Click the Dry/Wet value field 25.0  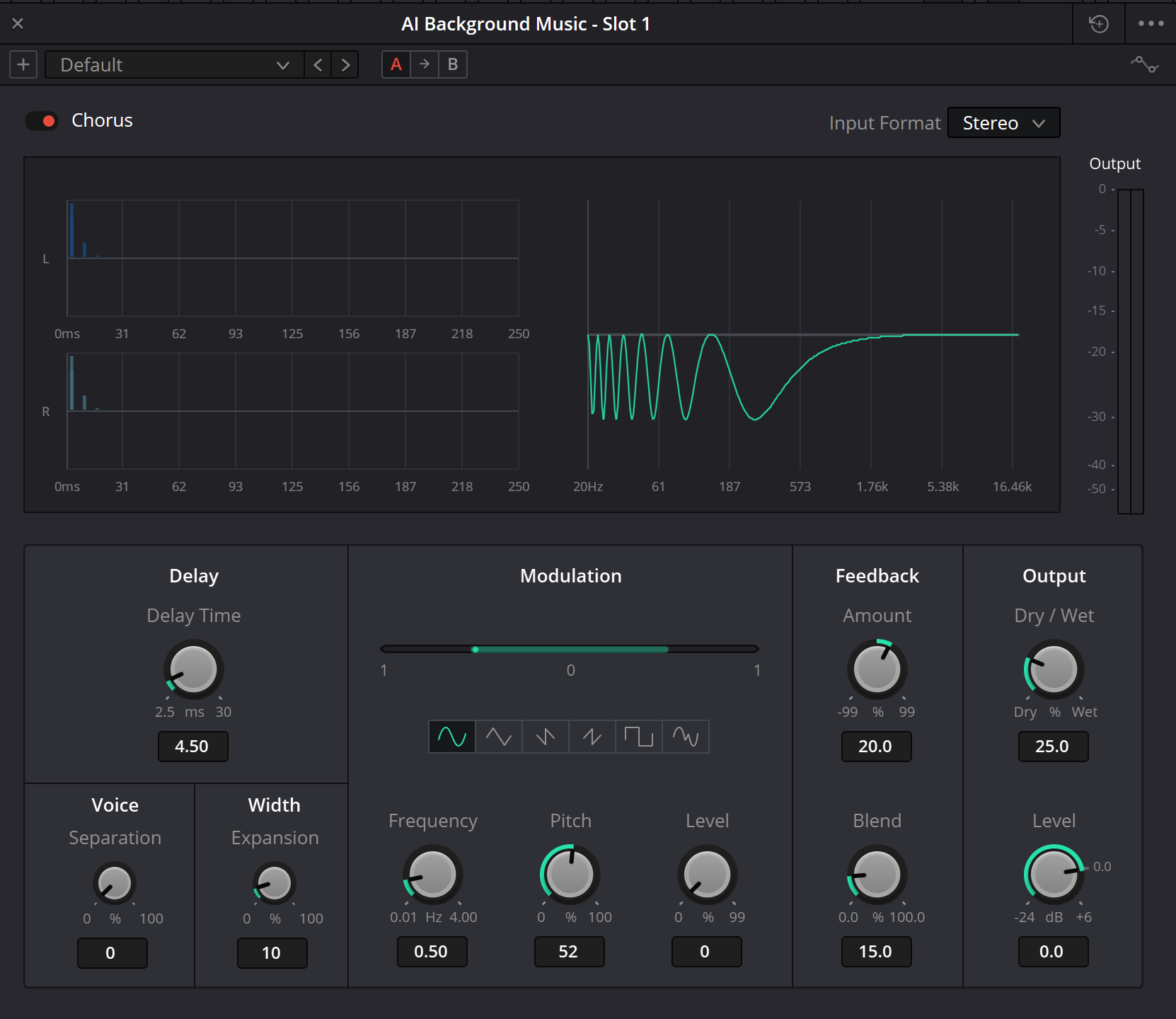click(1053, 747)
